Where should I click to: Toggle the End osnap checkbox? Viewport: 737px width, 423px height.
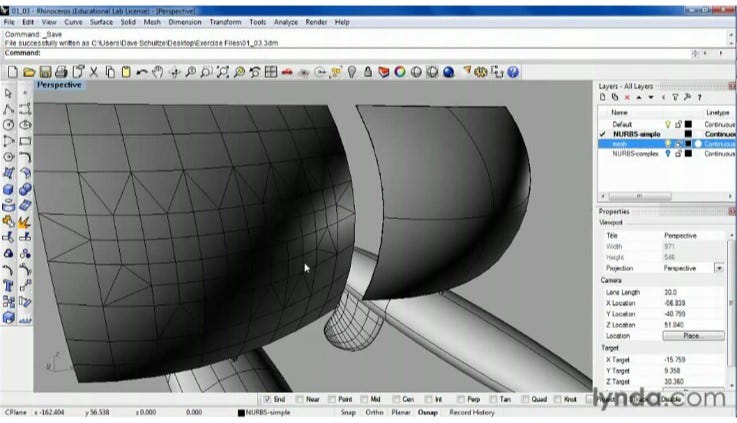tap(268, 397)
